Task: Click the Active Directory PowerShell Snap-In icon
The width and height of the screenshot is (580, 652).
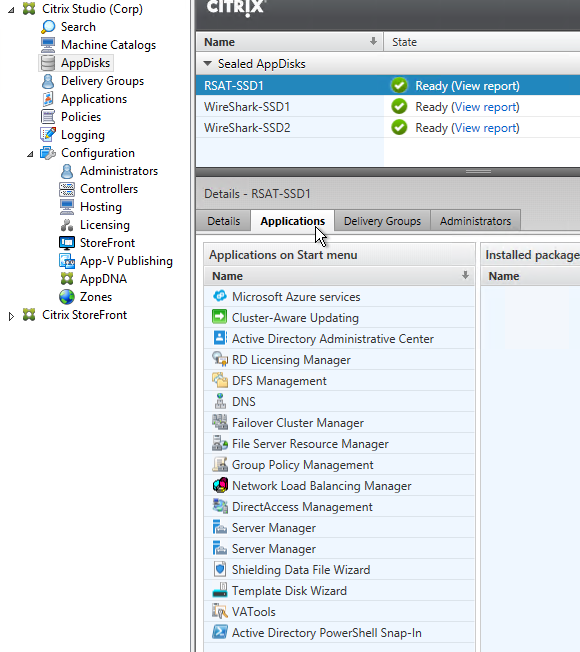Action: tap(220, 632)
